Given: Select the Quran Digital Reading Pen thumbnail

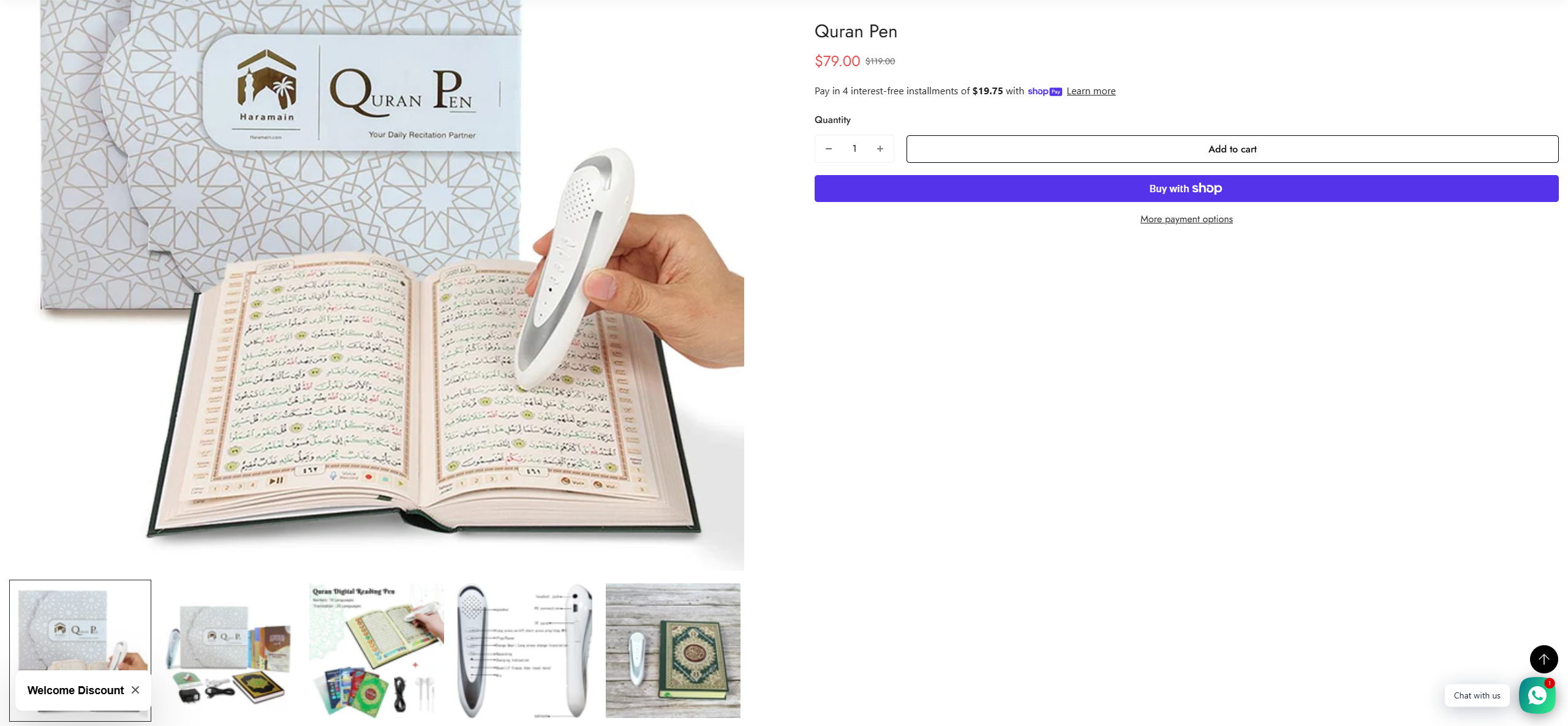Looking at the screenshot, I should (377, 651).
